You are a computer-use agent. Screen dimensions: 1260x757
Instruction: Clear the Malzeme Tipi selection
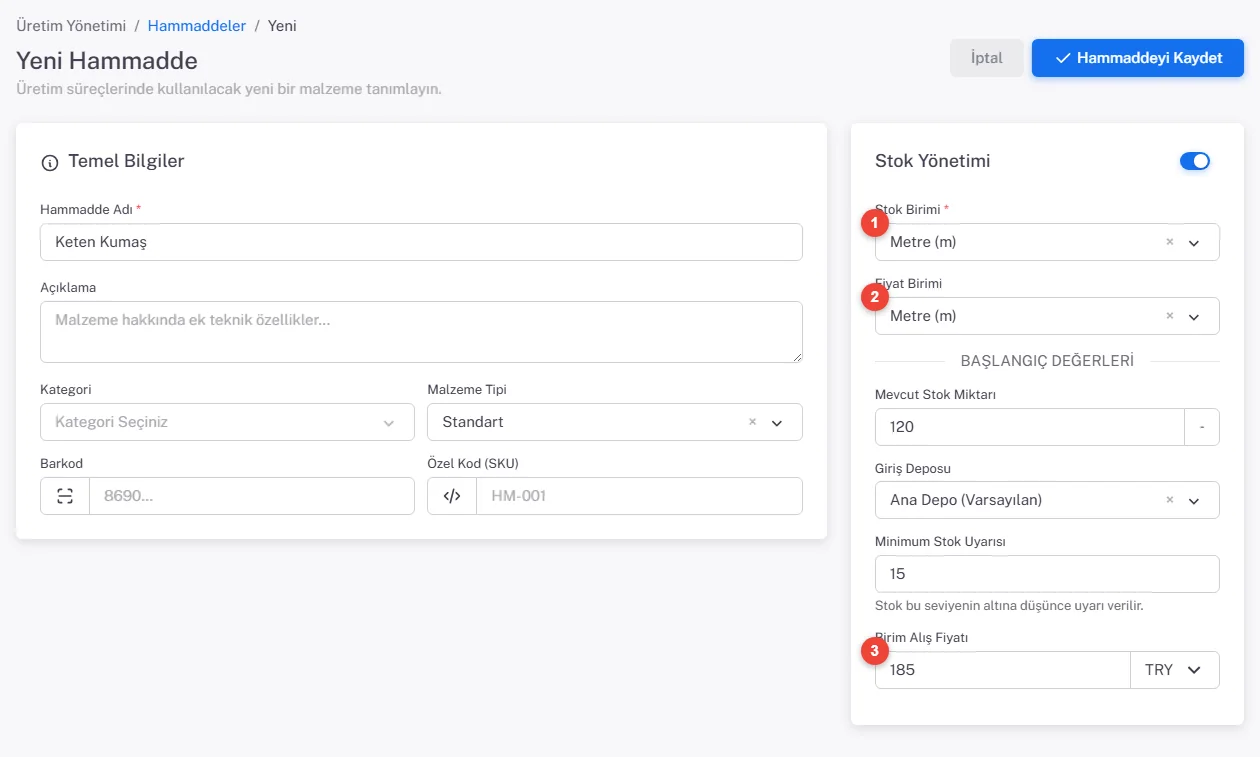click(753, 422)
